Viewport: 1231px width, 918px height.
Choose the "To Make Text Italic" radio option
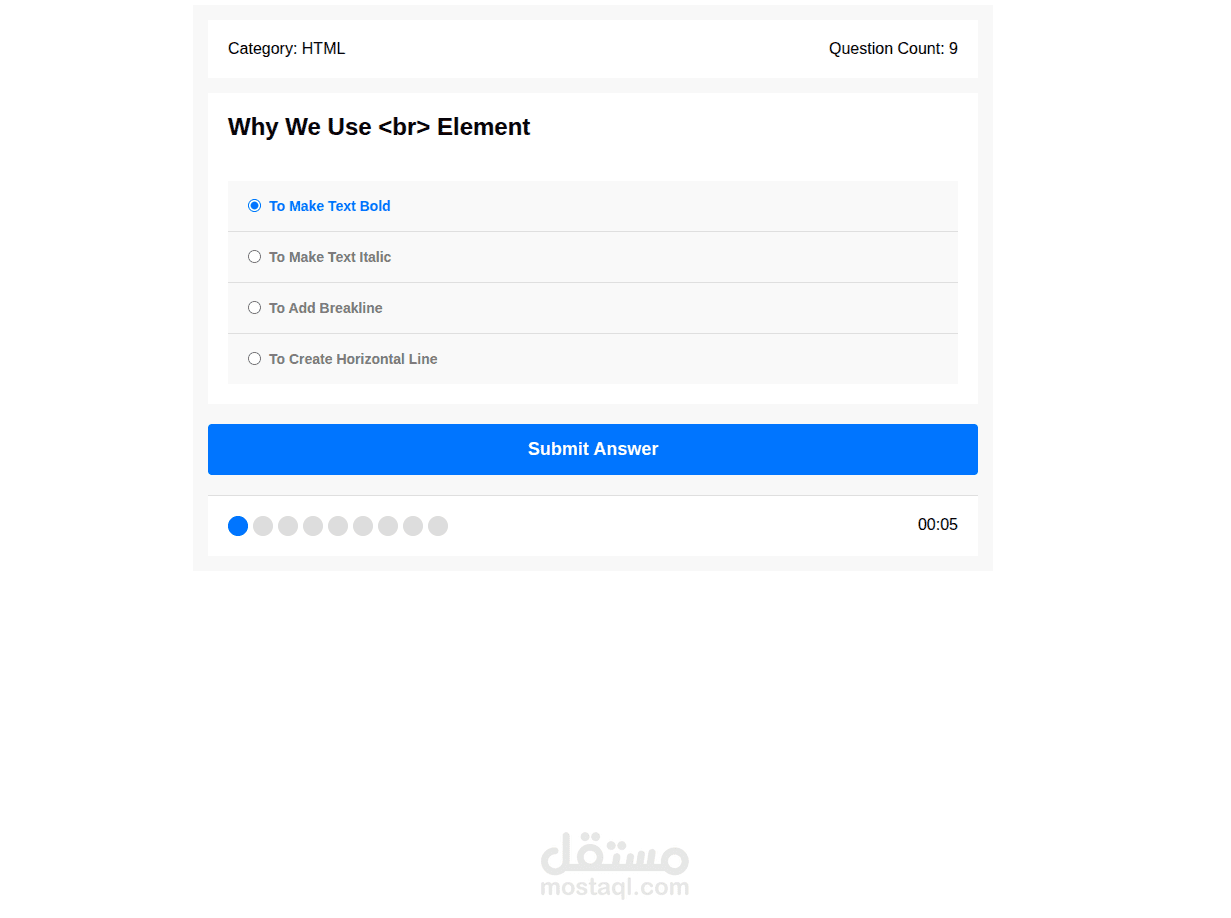click(x=254, y=257)
